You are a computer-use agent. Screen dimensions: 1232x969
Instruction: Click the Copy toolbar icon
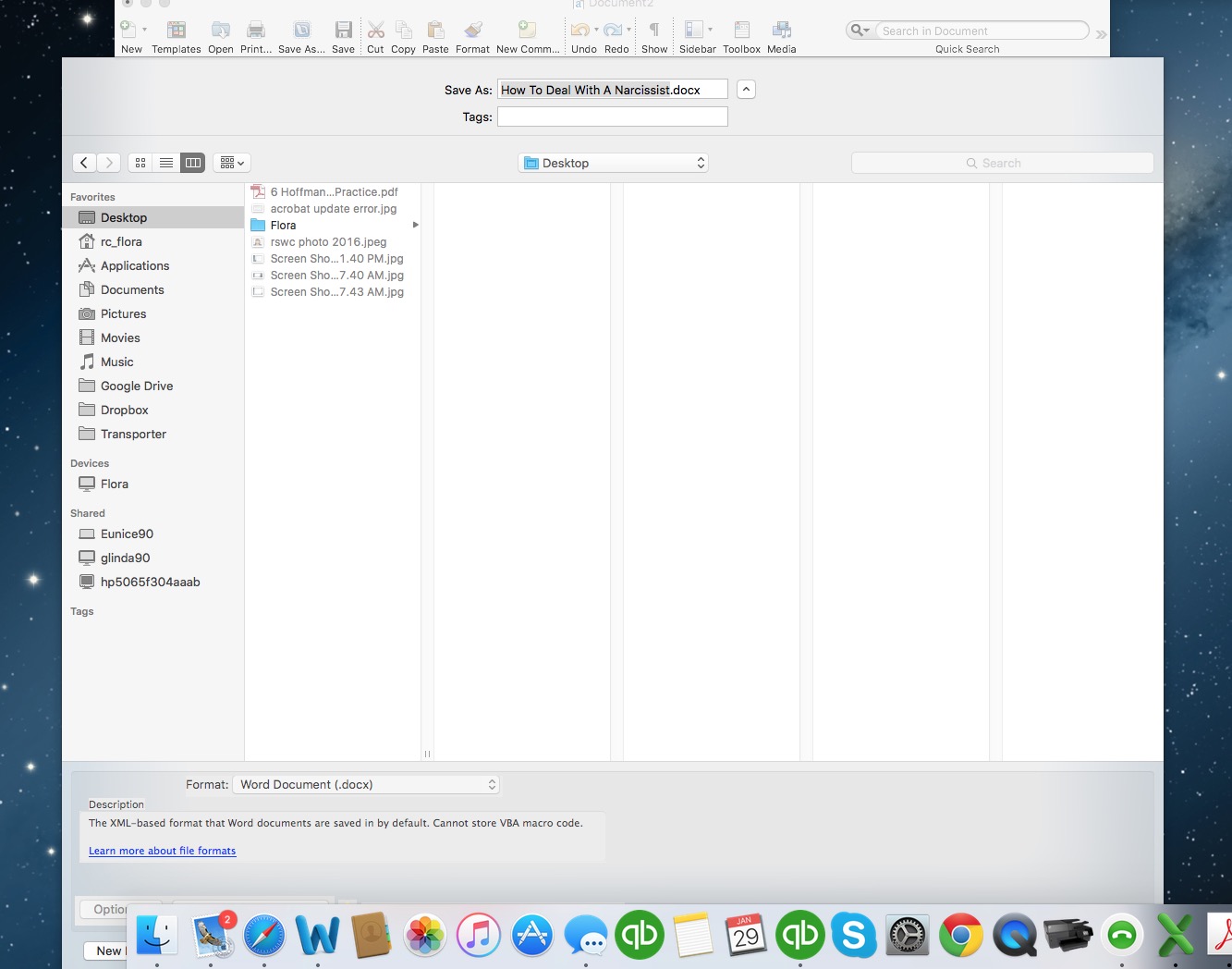[x=403, y=30]
